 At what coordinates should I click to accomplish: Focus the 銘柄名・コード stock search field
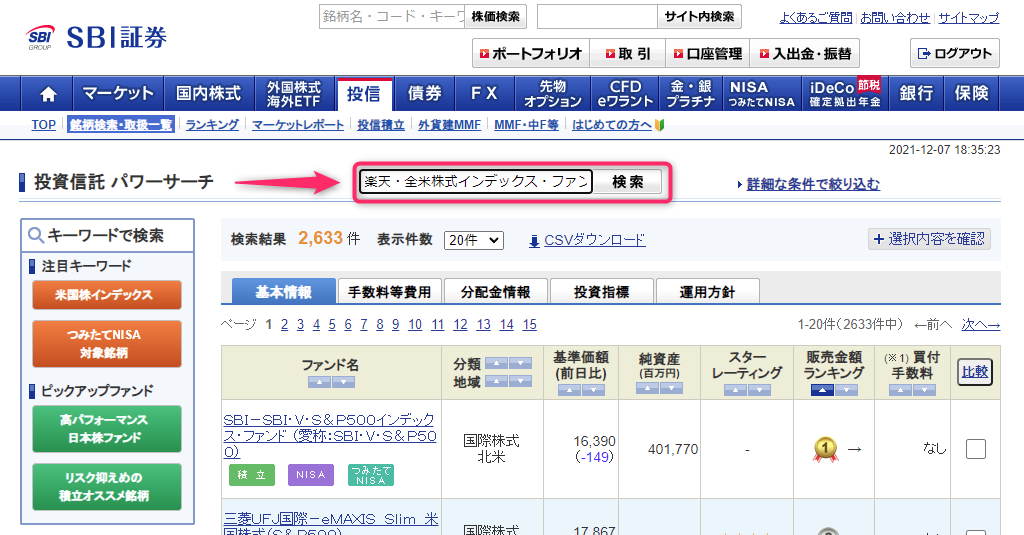point(392,17)
